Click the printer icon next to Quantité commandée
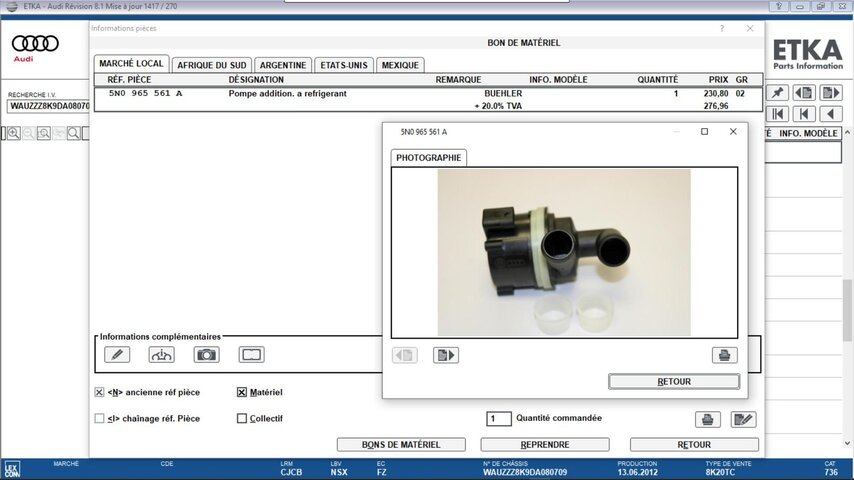854x480 pixels. (707, 419)
